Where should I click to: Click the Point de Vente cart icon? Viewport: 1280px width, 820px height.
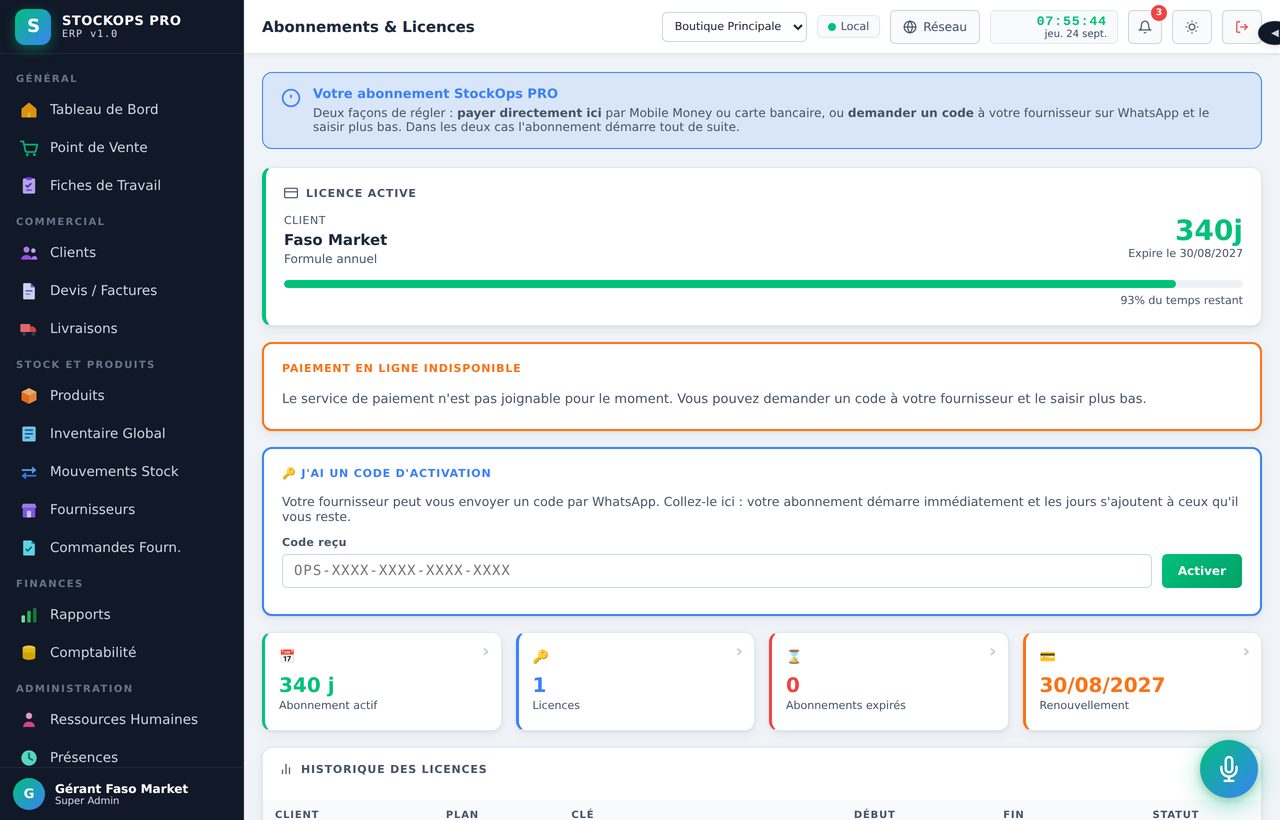pos(29,148)
